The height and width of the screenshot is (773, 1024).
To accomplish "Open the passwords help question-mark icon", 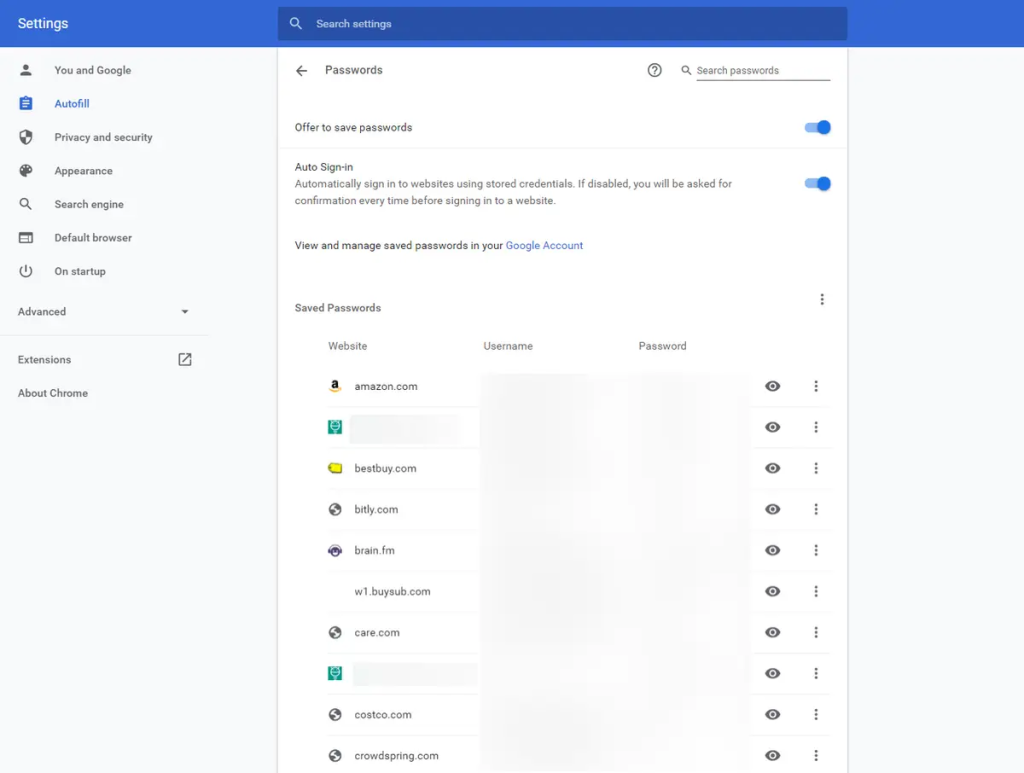I will point(654,70).
